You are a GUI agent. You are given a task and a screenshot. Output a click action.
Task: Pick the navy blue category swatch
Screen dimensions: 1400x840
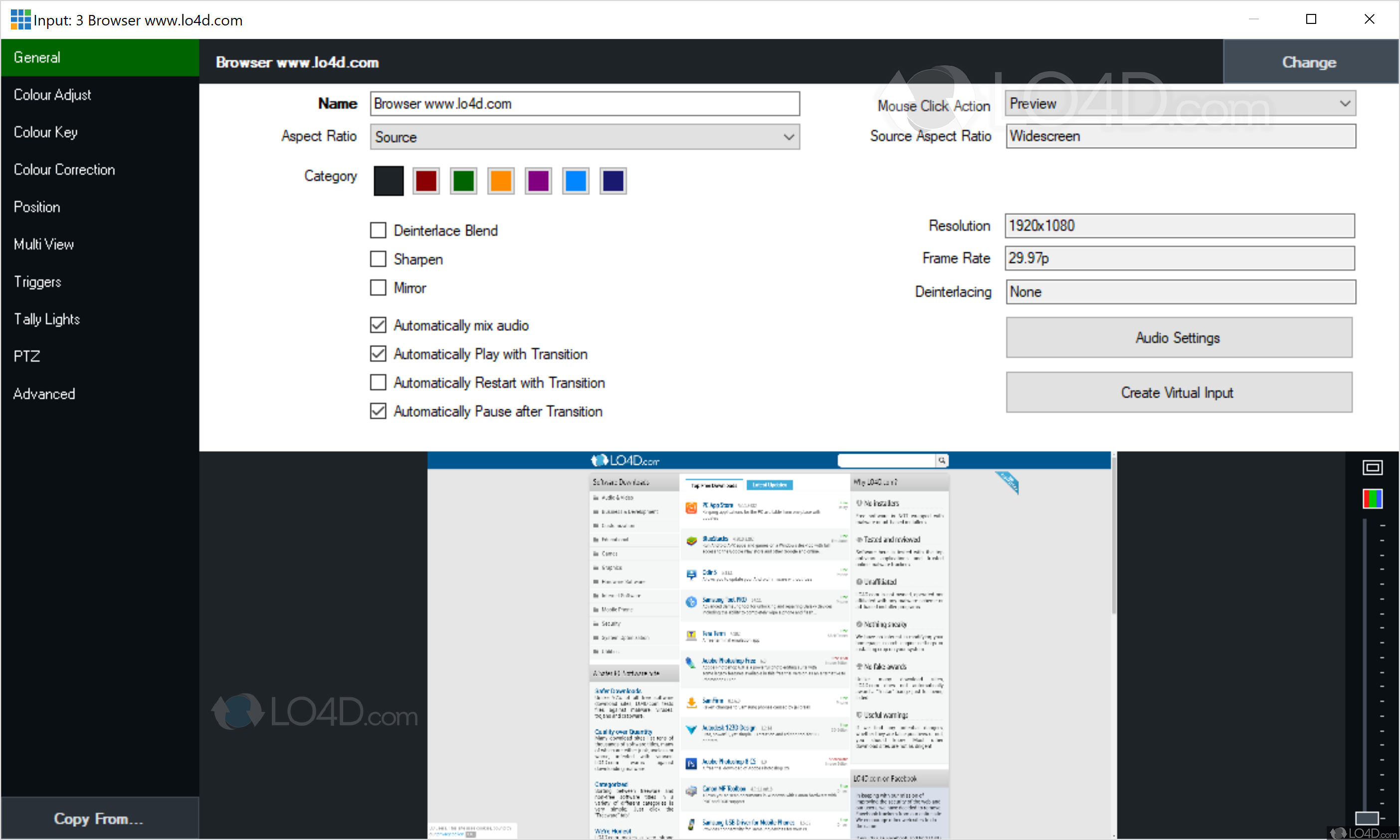click(613, 181)
